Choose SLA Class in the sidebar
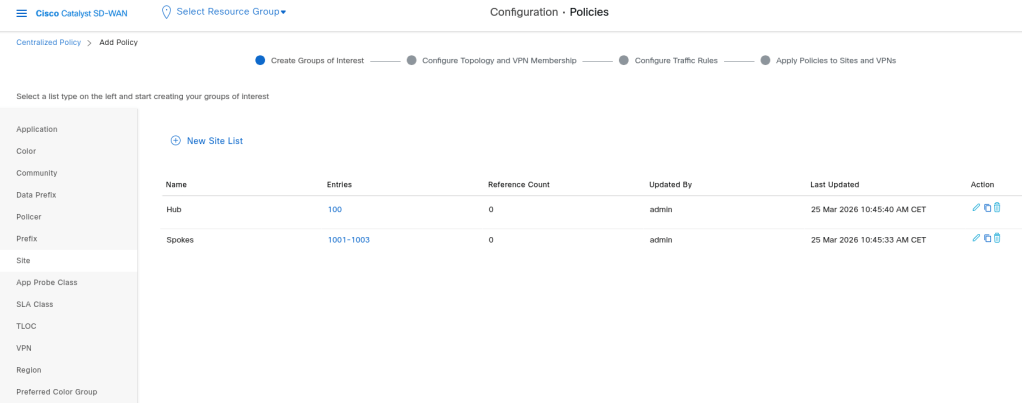This screenshot has height=403, width=1022. (x=34, y=304)
